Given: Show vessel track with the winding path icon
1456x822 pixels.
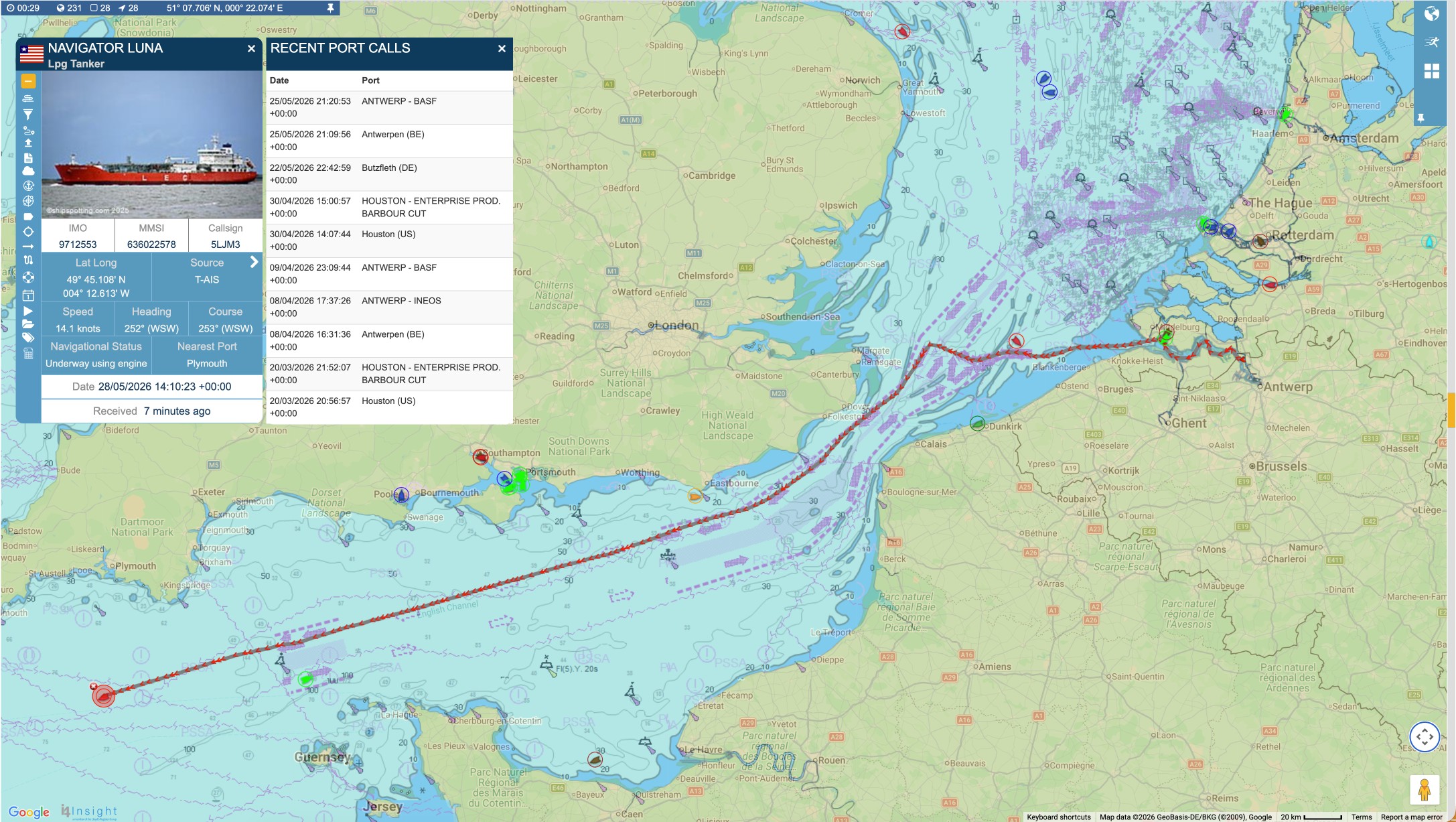Looking at the screenshot, I should click(28, 260).
